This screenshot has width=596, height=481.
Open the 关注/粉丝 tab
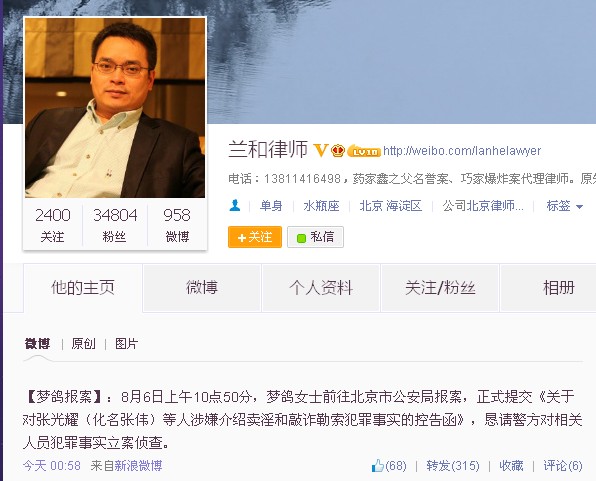pyautogui.click(x=440, y=287)
